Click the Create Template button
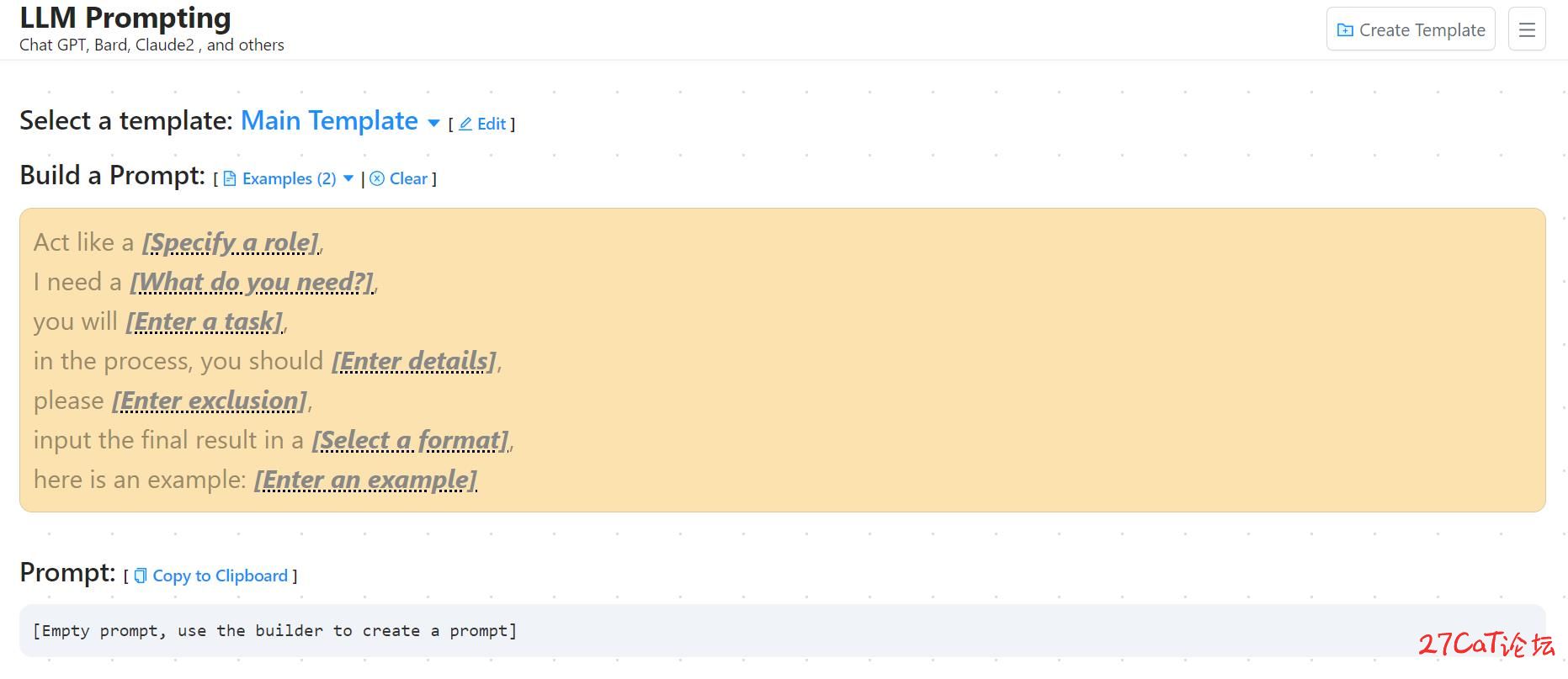This screenshot has height=679, width=1568. click(1411, 29)
